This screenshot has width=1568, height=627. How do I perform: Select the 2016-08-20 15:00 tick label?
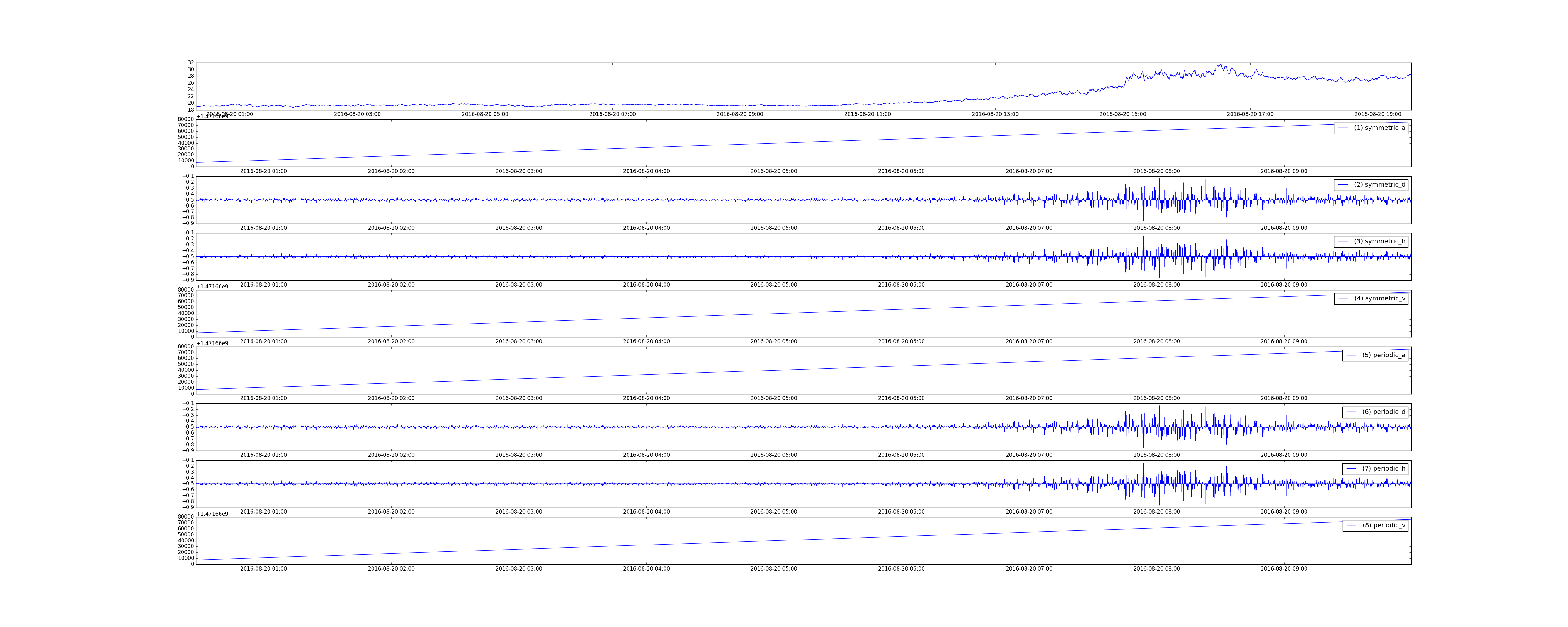(x=1122, y=114)
